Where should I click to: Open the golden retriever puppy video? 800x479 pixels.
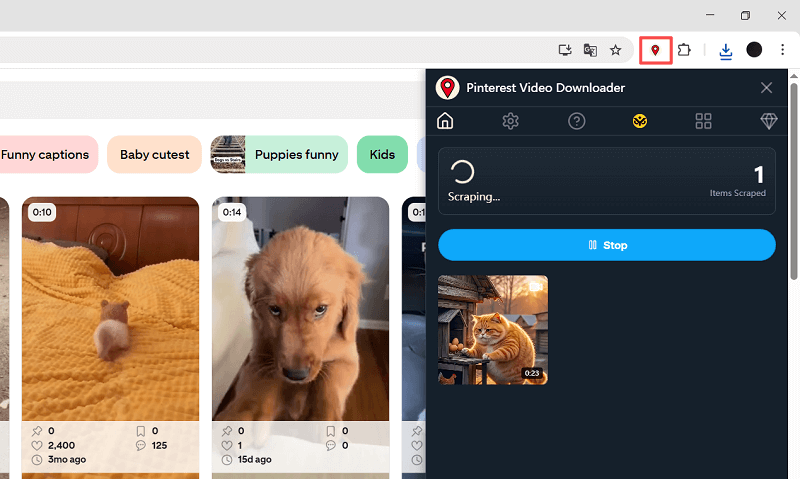pos(301,309)
